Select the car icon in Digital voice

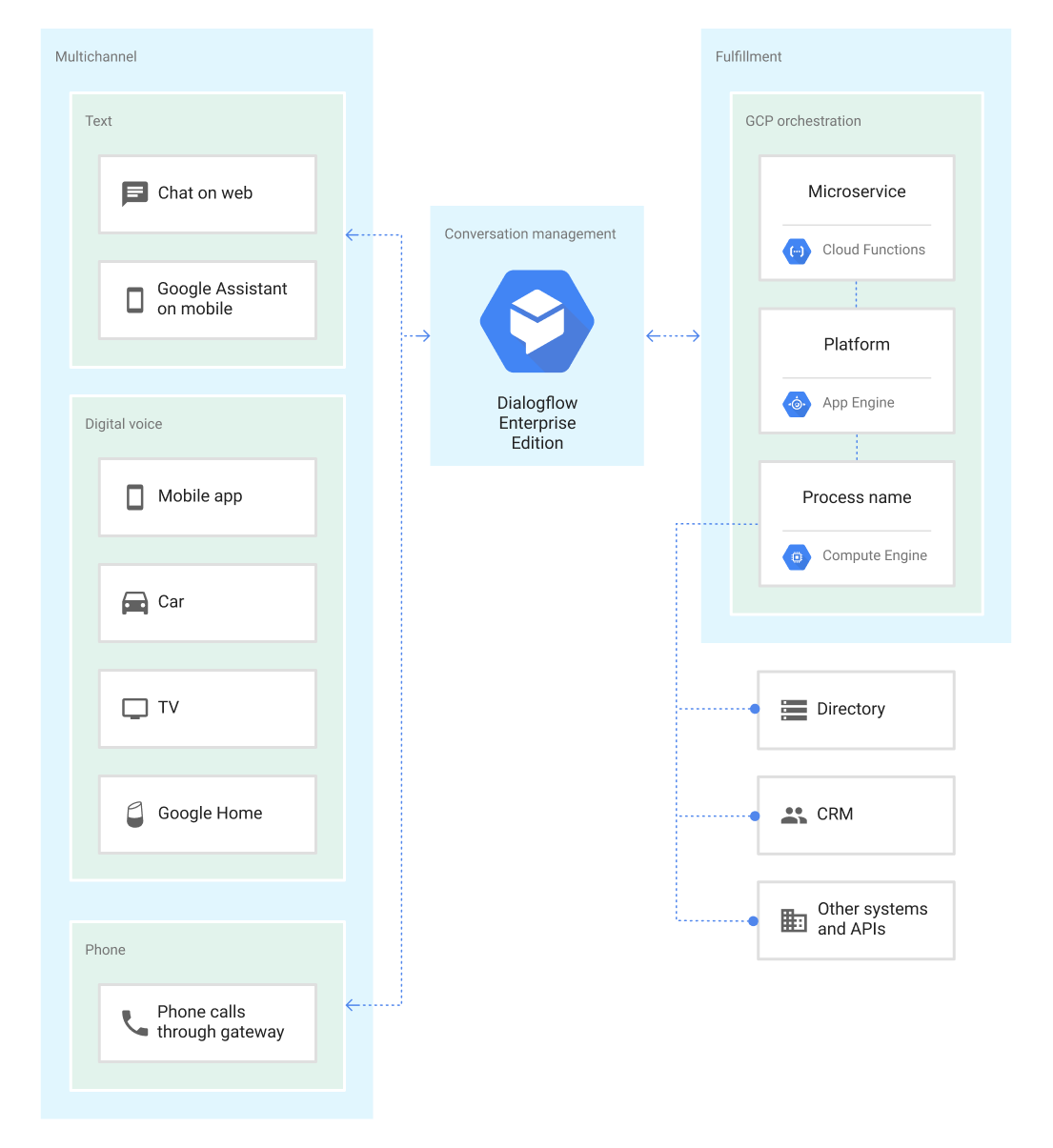[135, 603]
